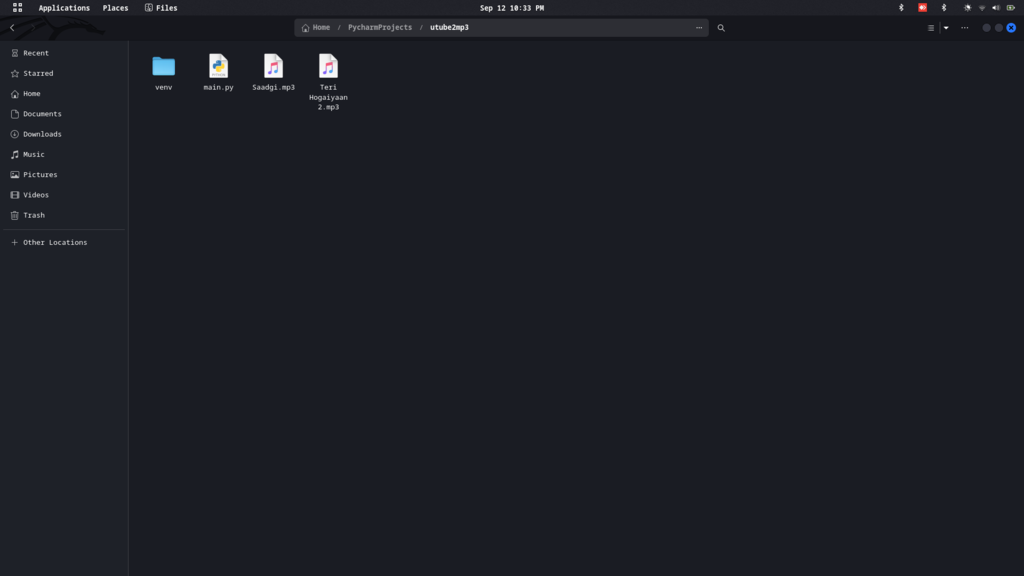Select Home in the sidebar
This screenshot has width=1024, height=576.
[63, 93]
